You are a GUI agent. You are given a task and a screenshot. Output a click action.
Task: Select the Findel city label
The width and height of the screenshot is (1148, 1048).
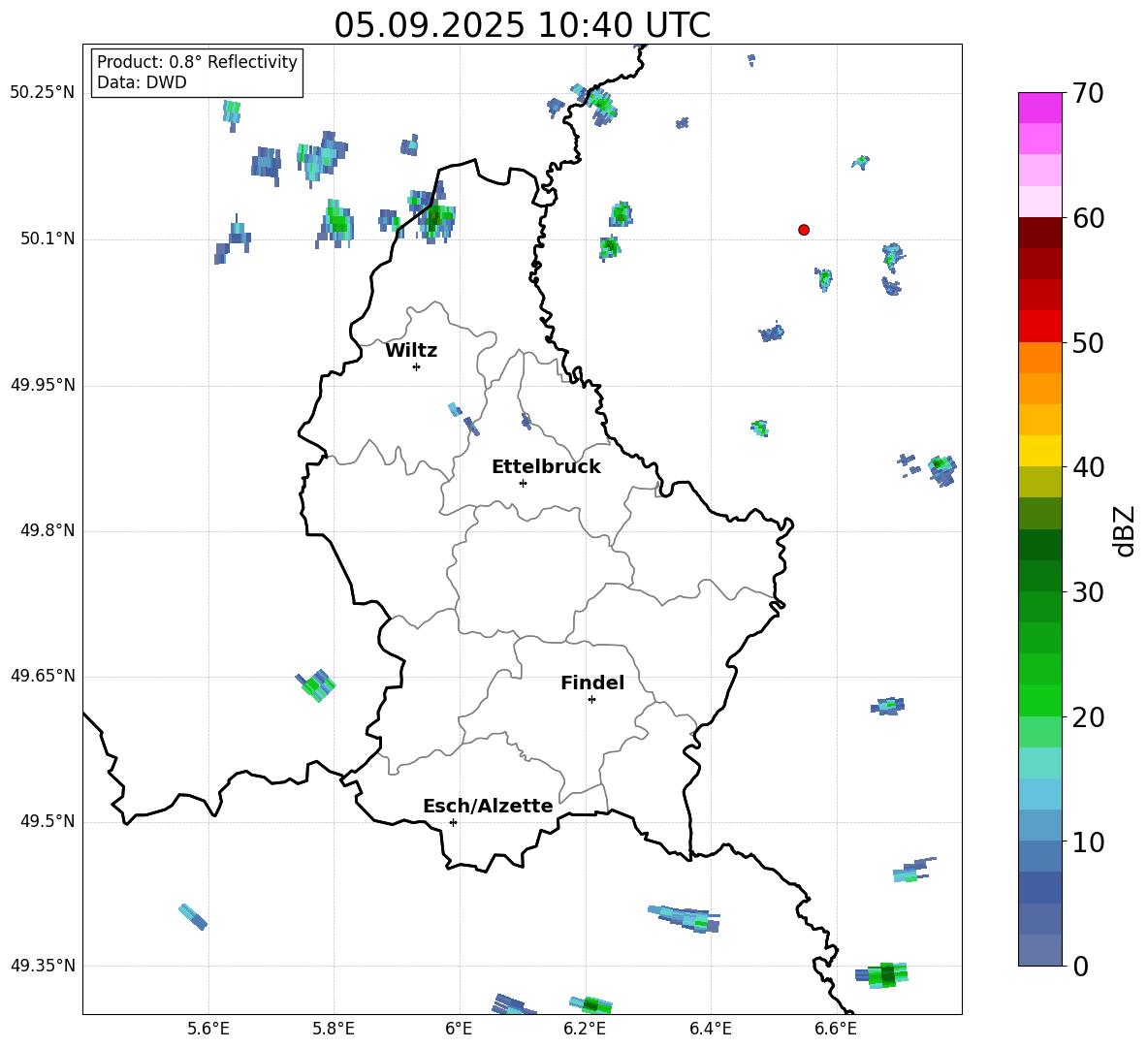click(592, 683)
